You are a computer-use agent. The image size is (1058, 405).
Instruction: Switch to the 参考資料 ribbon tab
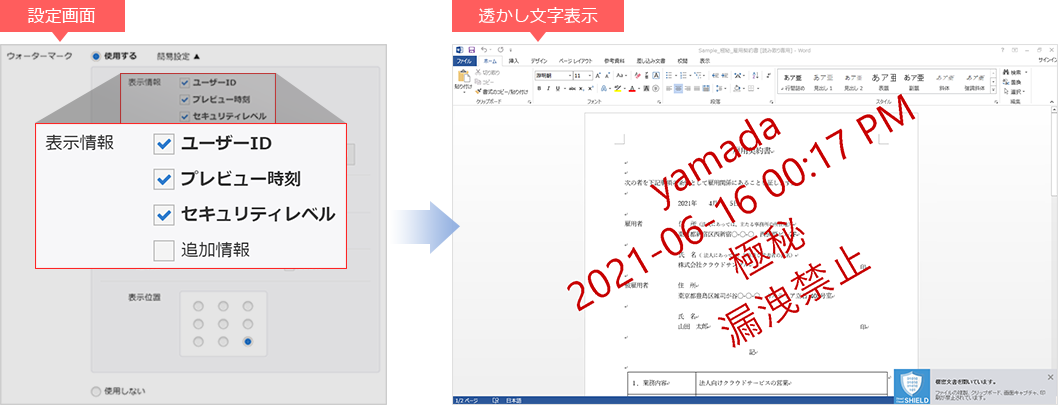coord(614,61)
